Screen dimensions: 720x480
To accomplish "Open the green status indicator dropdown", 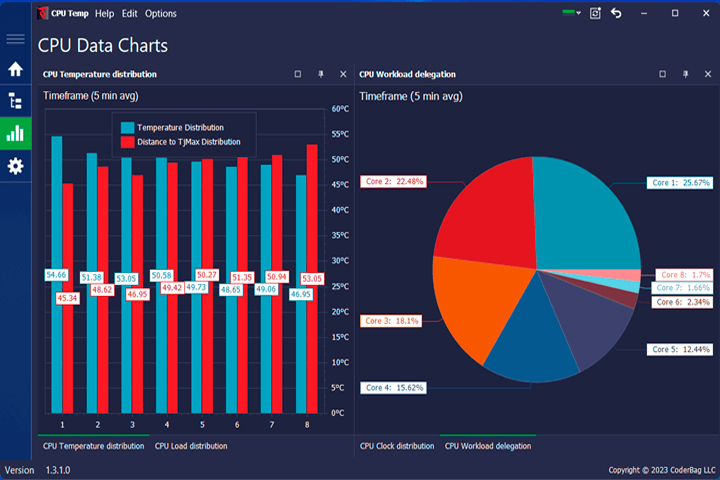I will 572,13.
